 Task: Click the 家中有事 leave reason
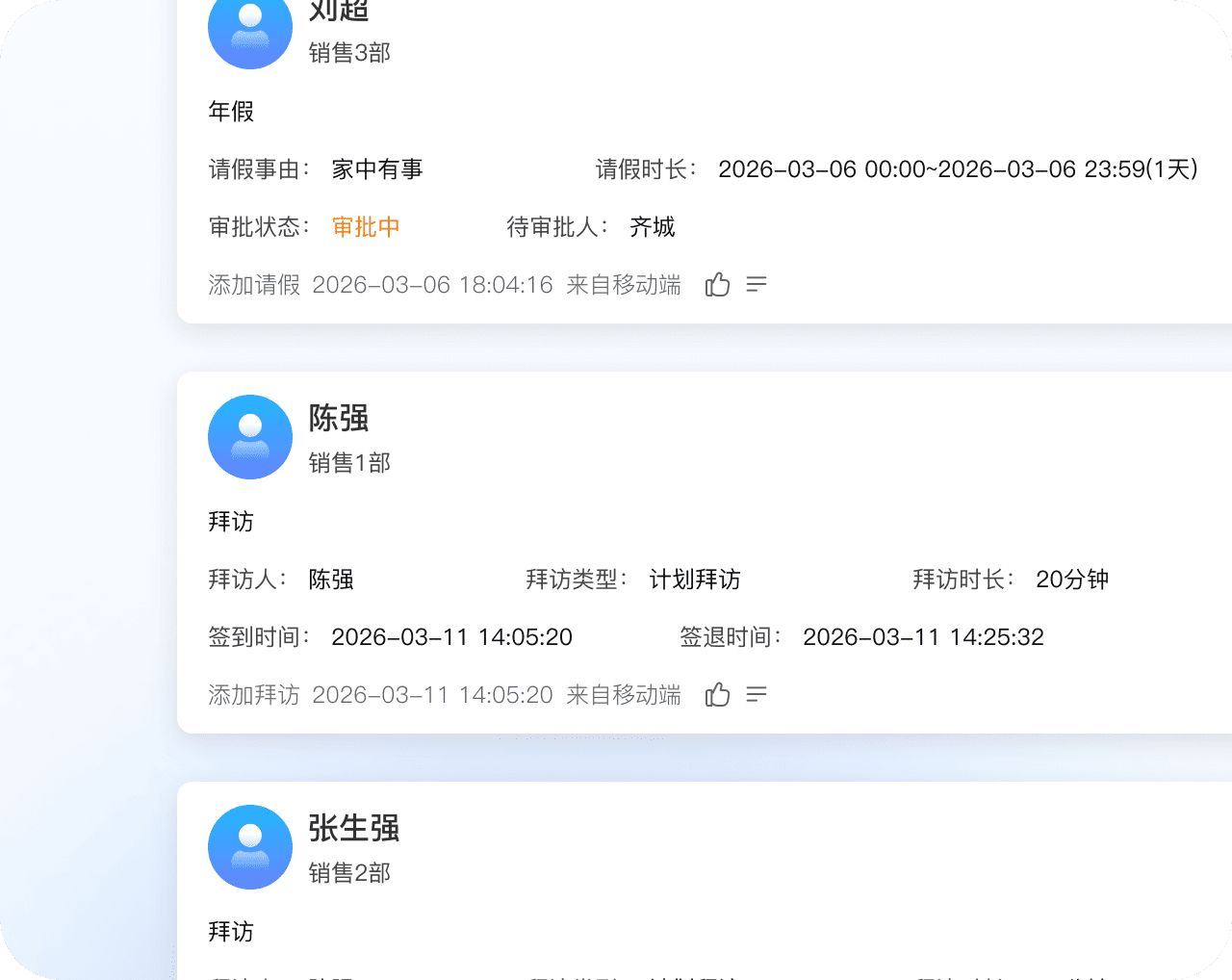pyautogui.click(x=377, y=169)
